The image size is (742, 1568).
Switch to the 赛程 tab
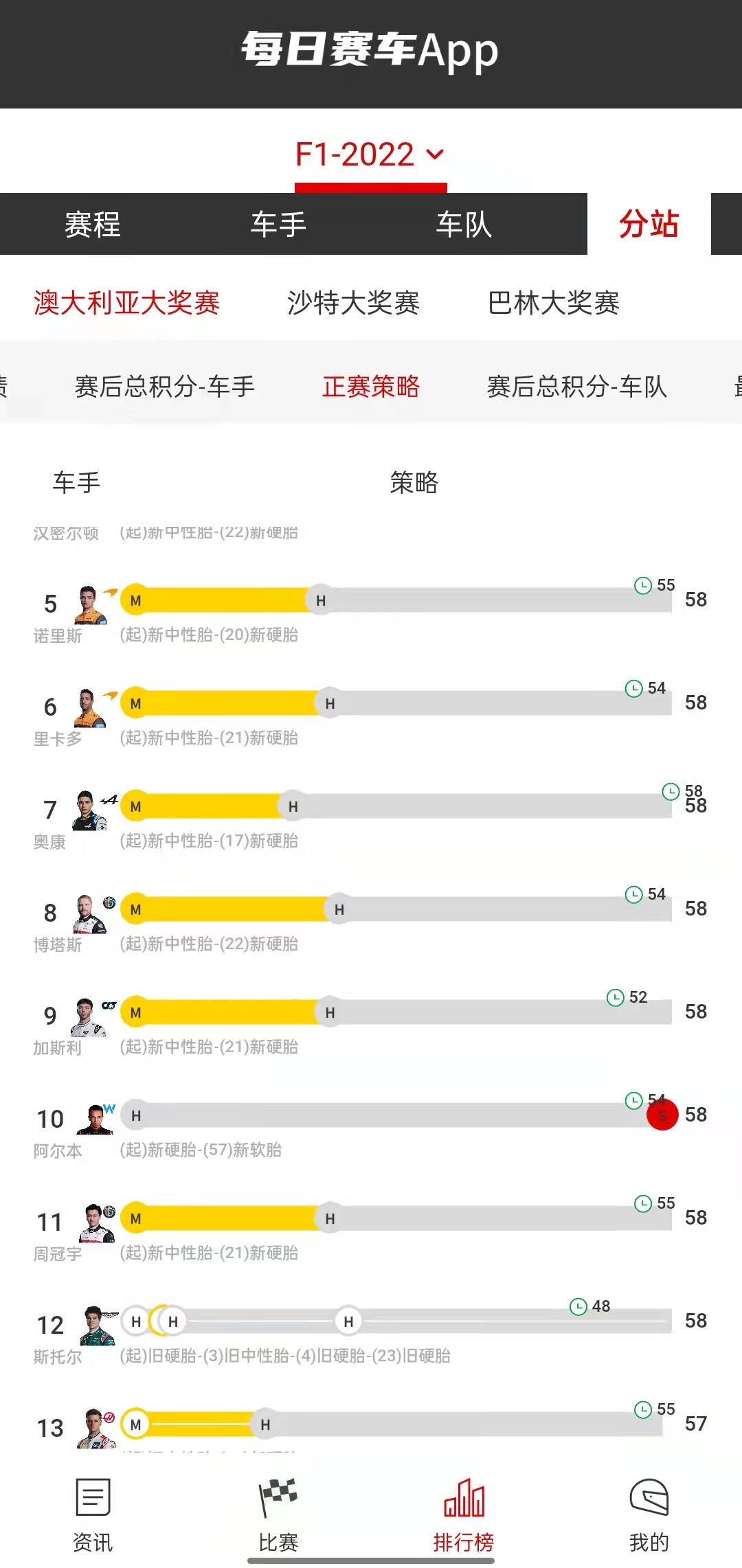click(x=93, y=225)
